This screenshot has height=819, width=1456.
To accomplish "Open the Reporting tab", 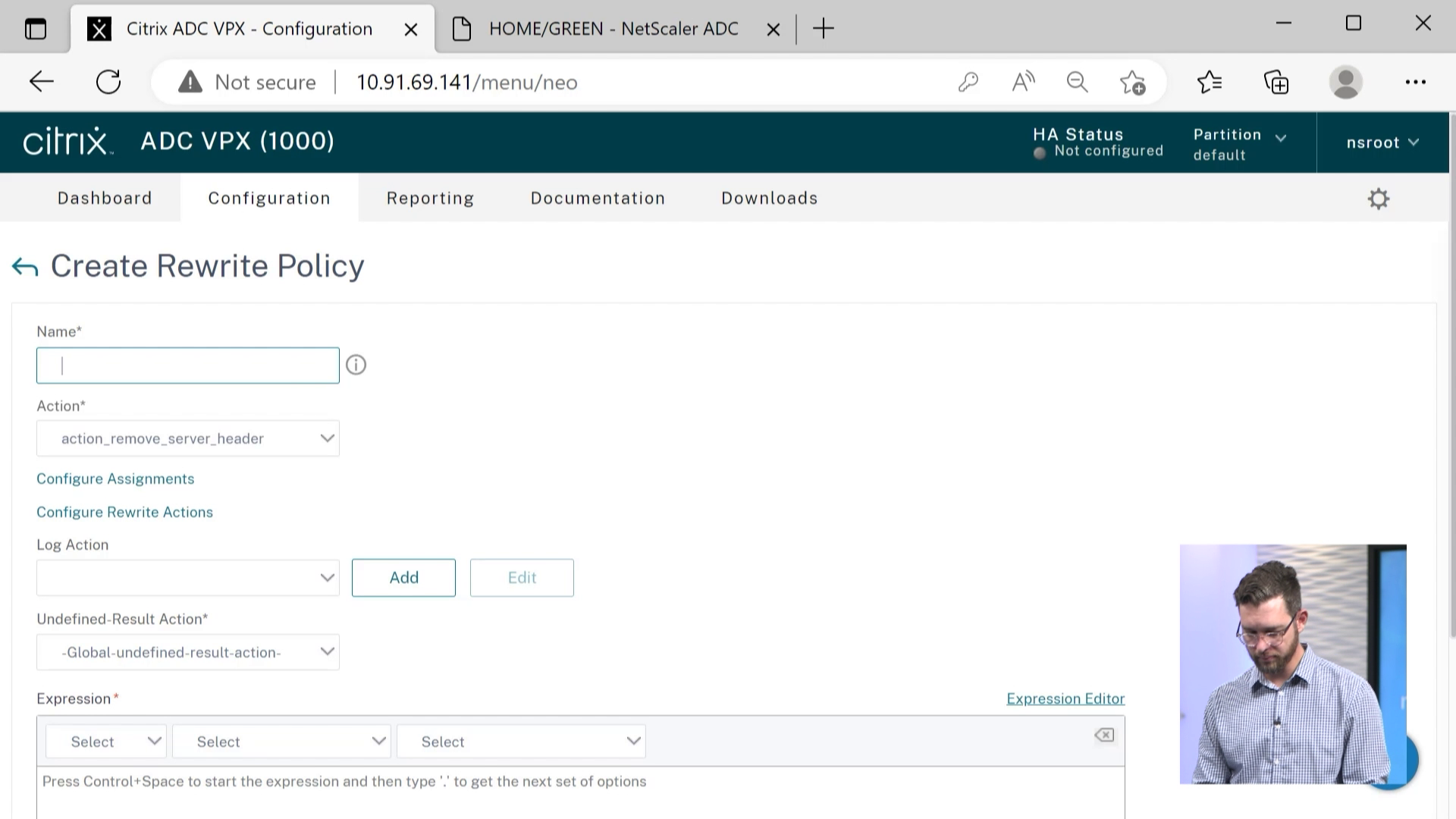I will [430, 198].
